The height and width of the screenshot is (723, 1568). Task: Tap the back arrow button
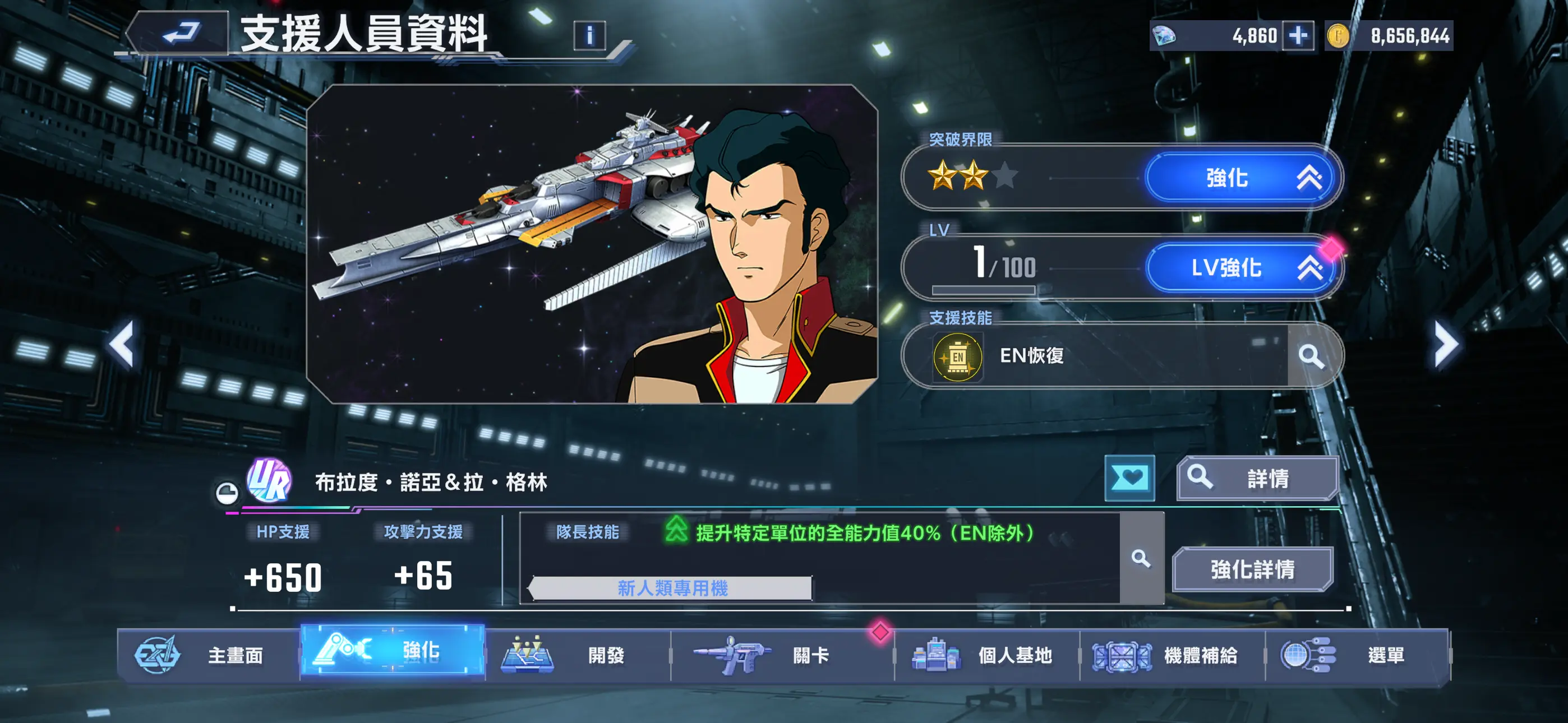[x=181, y=33]
